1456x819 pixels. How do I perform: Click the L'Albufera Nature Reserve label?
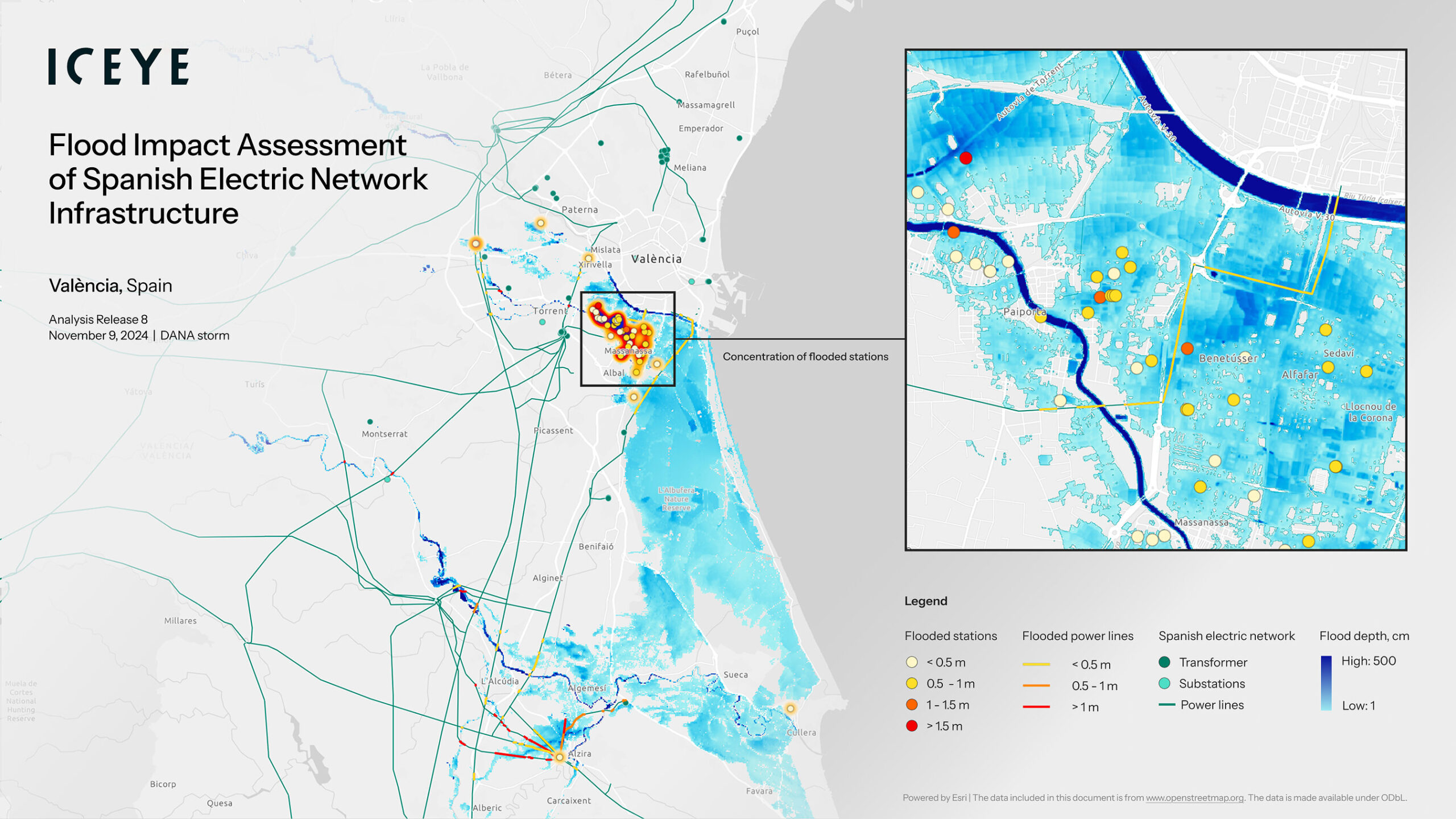click(x=676, y=499)
